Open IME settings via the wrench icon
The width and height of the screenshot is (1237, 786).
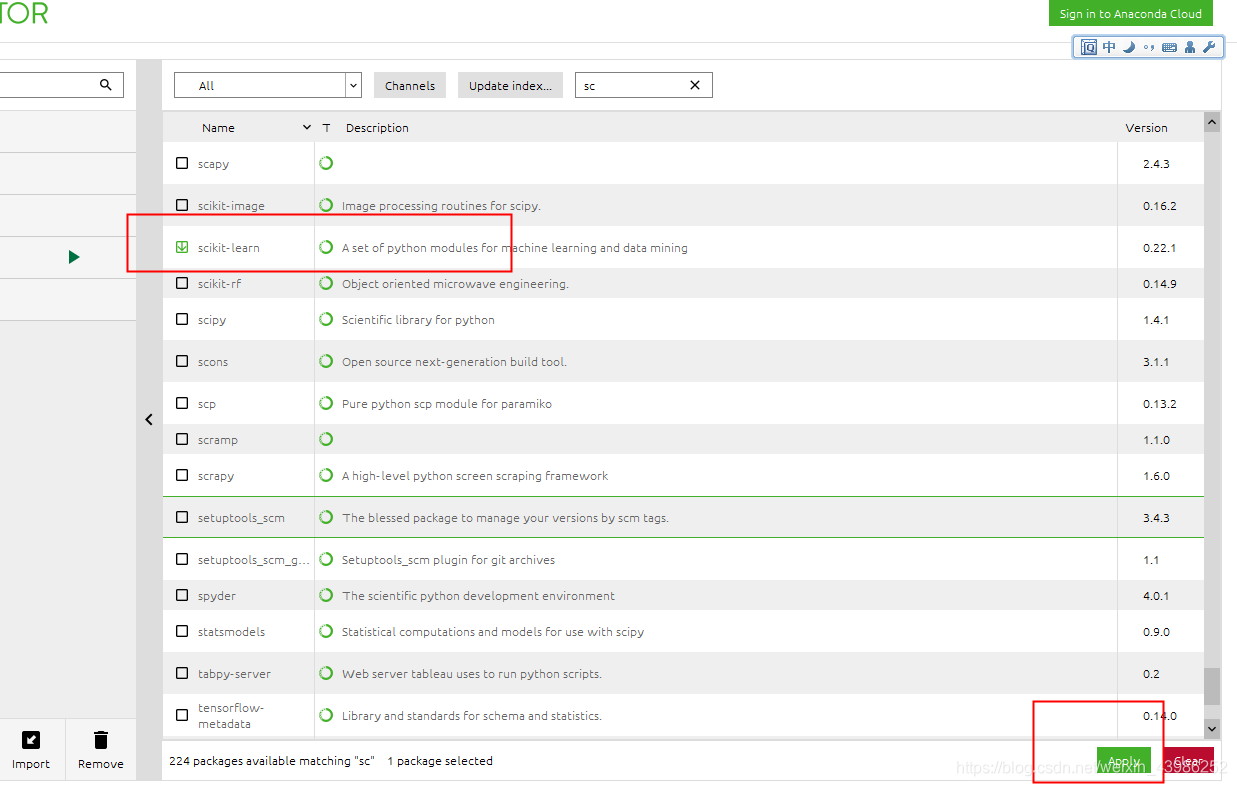1208,47
